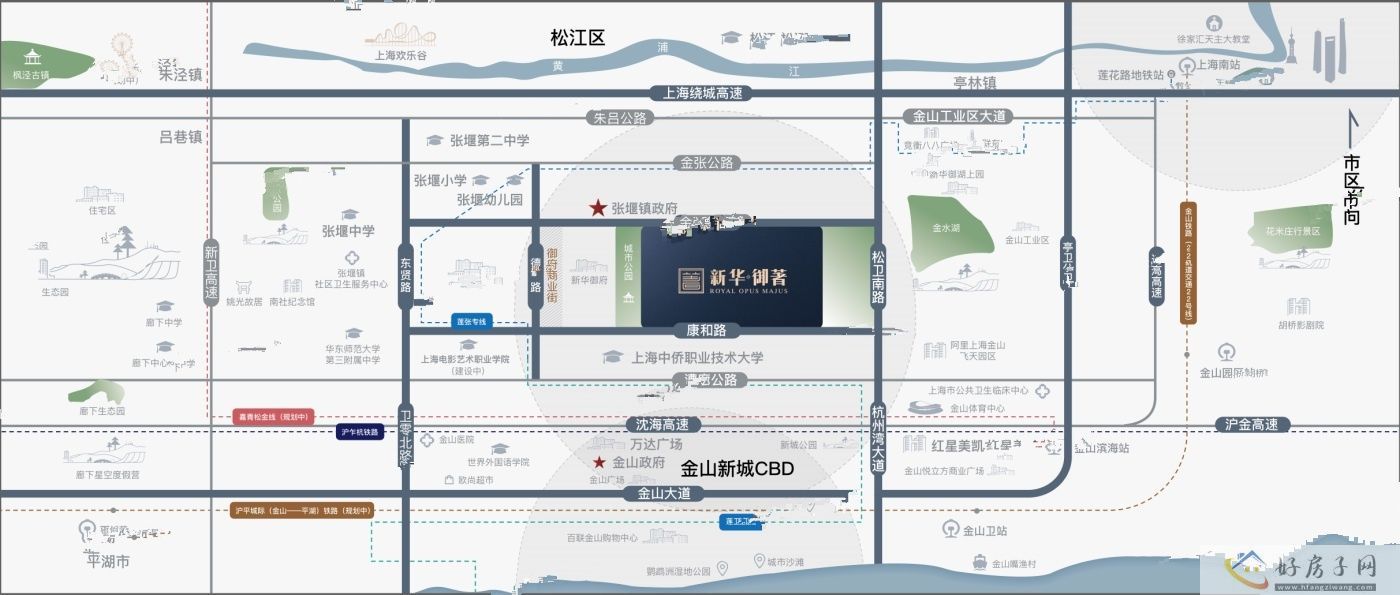Click the red star beside 金山政府

pos(598,462)
